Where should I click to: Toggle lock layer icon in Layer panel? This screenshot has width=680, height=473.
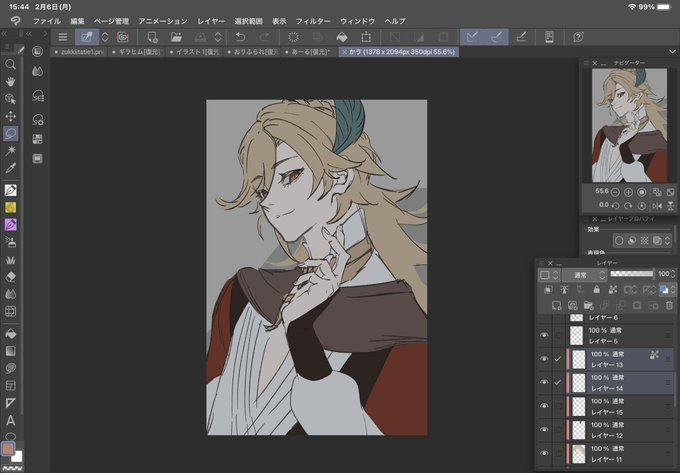[597, 290]
